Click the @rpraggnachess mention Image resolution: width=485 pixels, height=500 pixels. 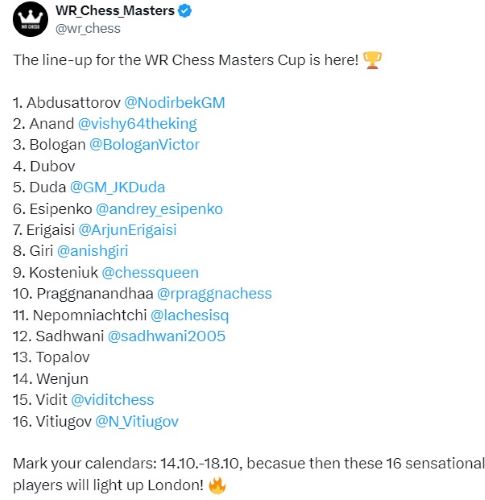[214, 294]
